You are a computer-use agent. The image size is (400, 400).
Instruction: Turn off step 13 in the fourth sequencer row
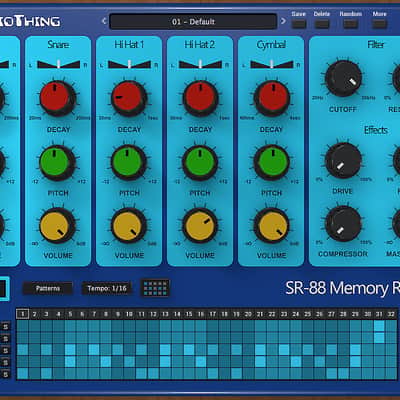[x=165, y=362]
